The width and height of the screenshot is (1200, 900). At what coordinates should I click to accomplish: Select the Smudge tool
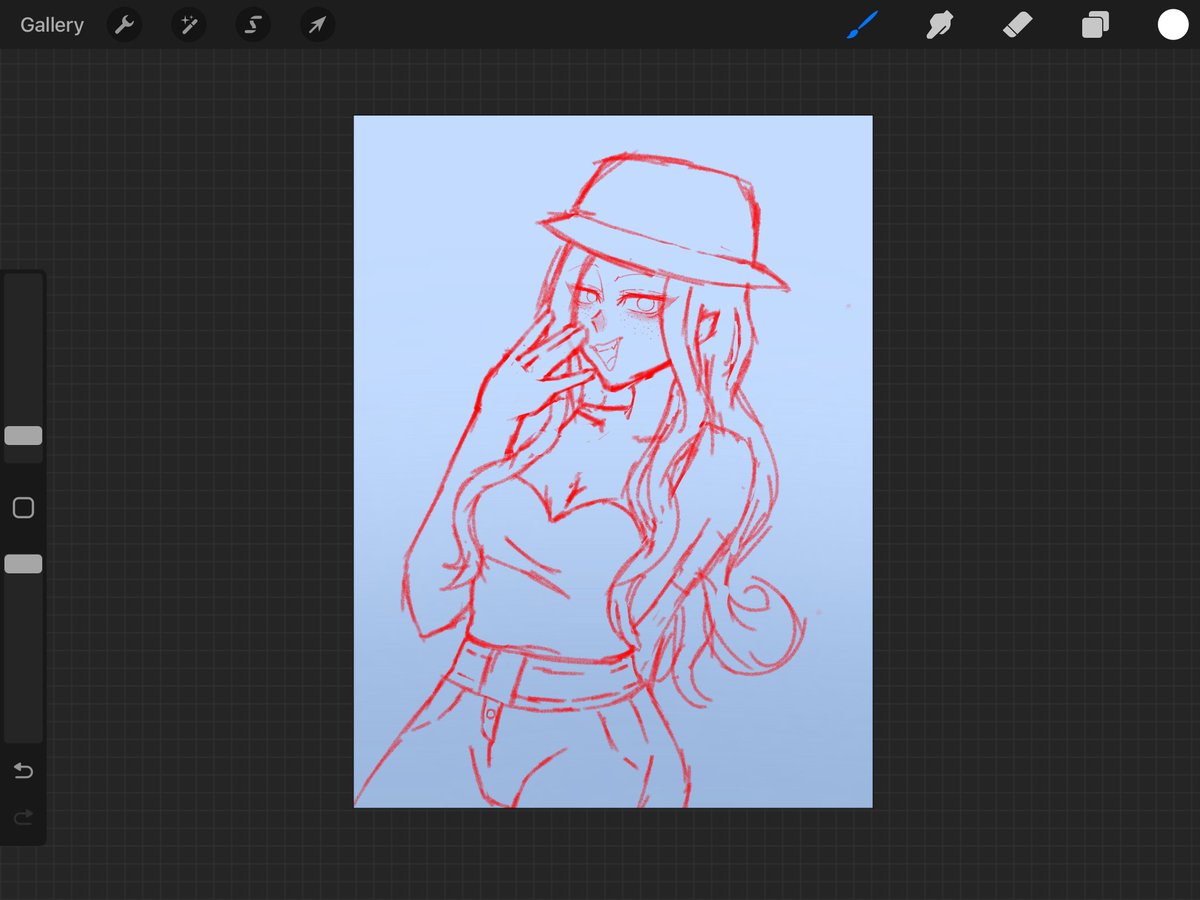click(939, 25)
